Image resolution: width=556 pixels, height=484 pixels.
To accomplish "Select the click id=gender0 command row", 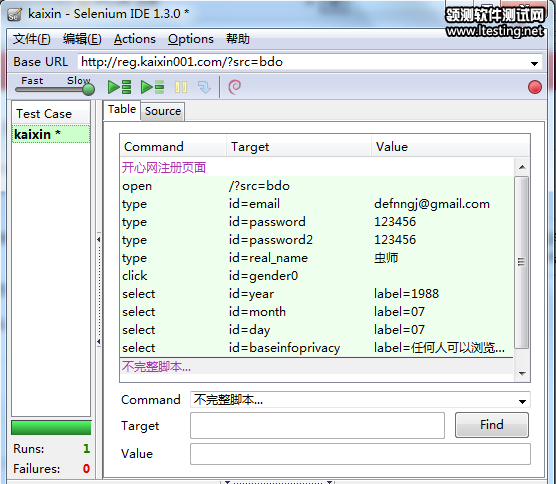I will pos(317,276).
